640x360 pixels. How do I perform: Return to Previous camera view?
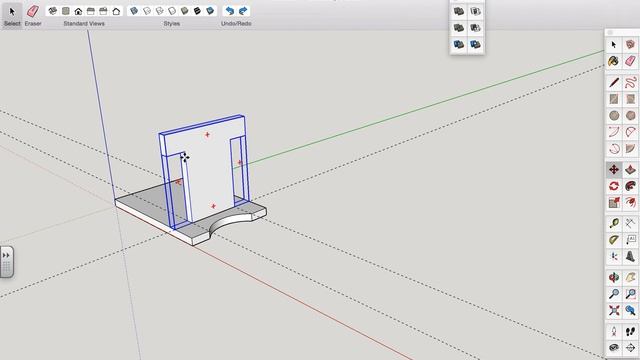click(x=630, y=311)
